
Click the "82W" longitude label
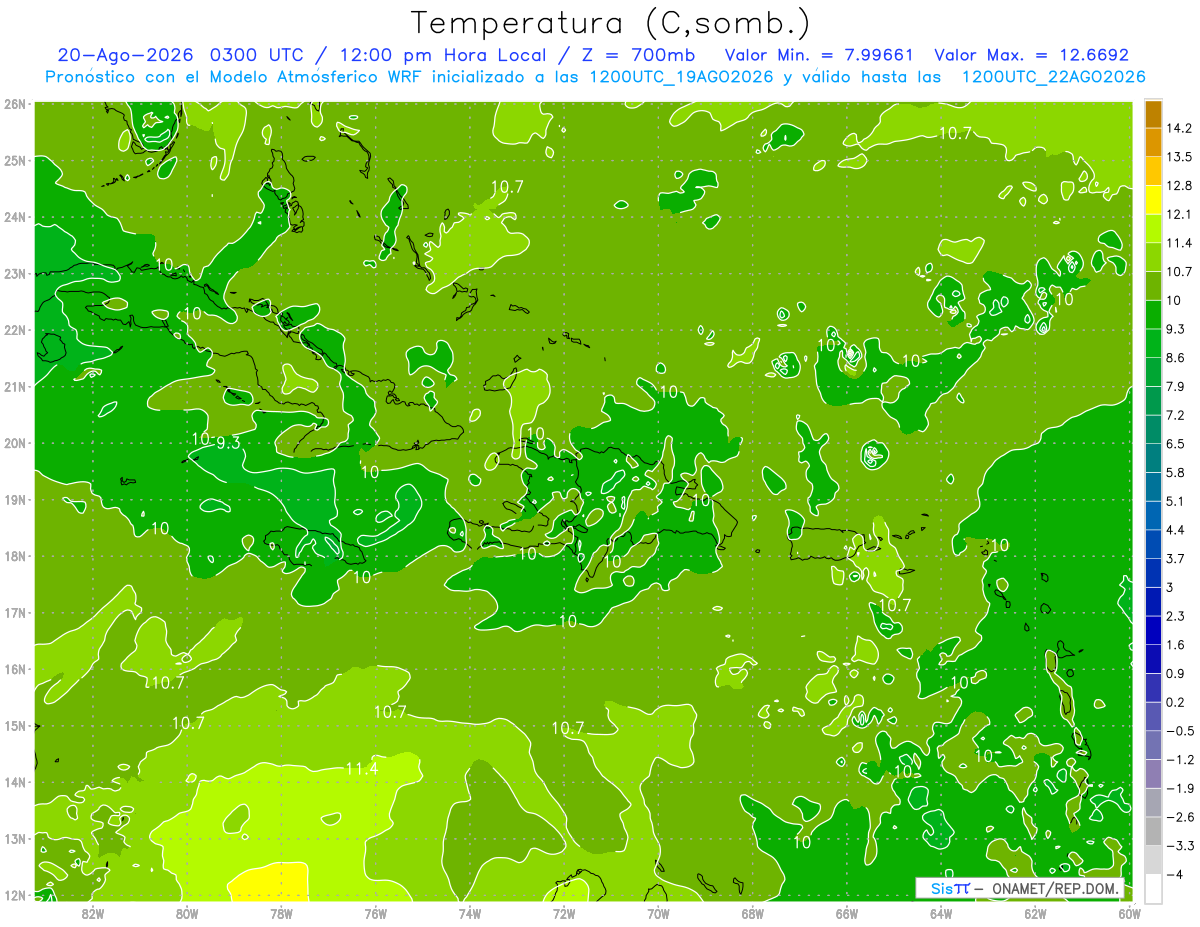click(93, 912)
